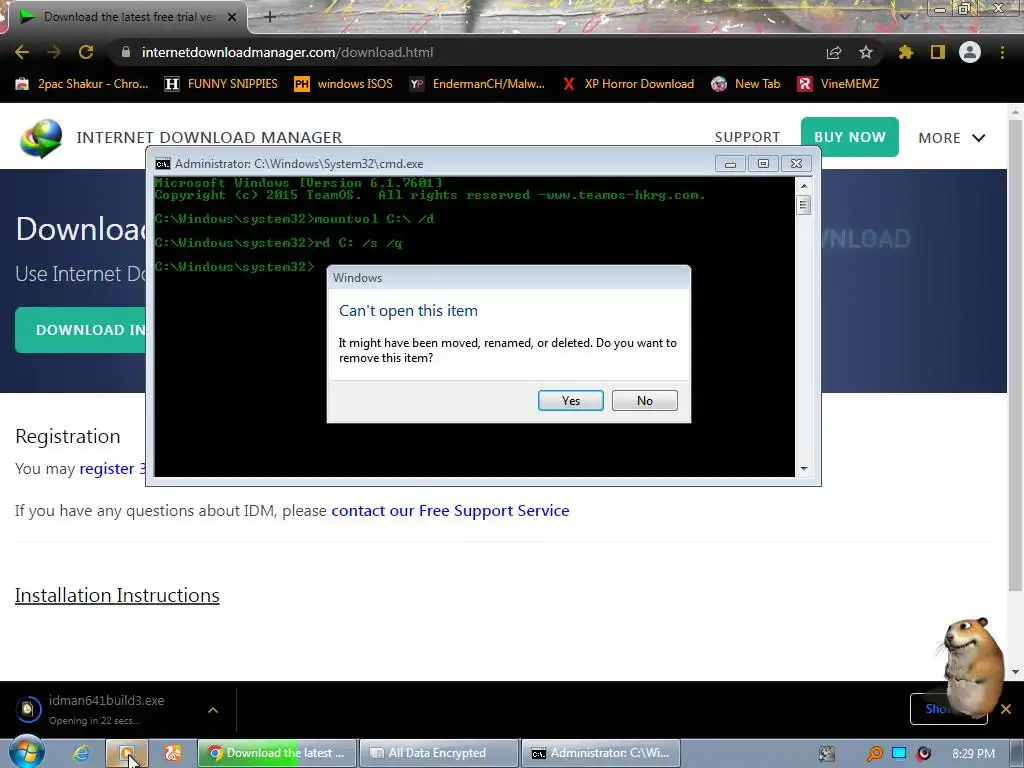The height and width of the screenshot is (768, 1024).
Task: Open the Chrome three-dot menu
Action: (1002, 52)
